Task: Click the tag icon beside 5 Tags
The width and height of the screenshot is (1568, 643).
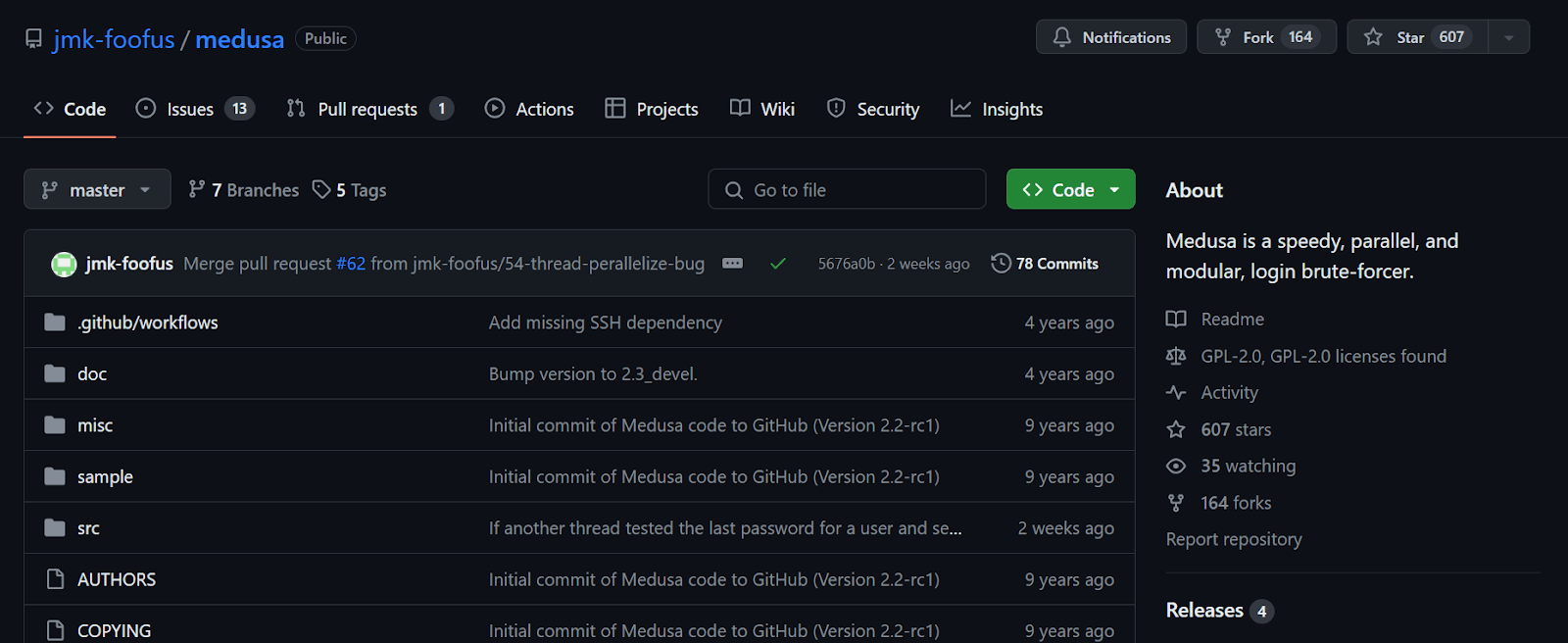Action: click(x=321, y=189)
